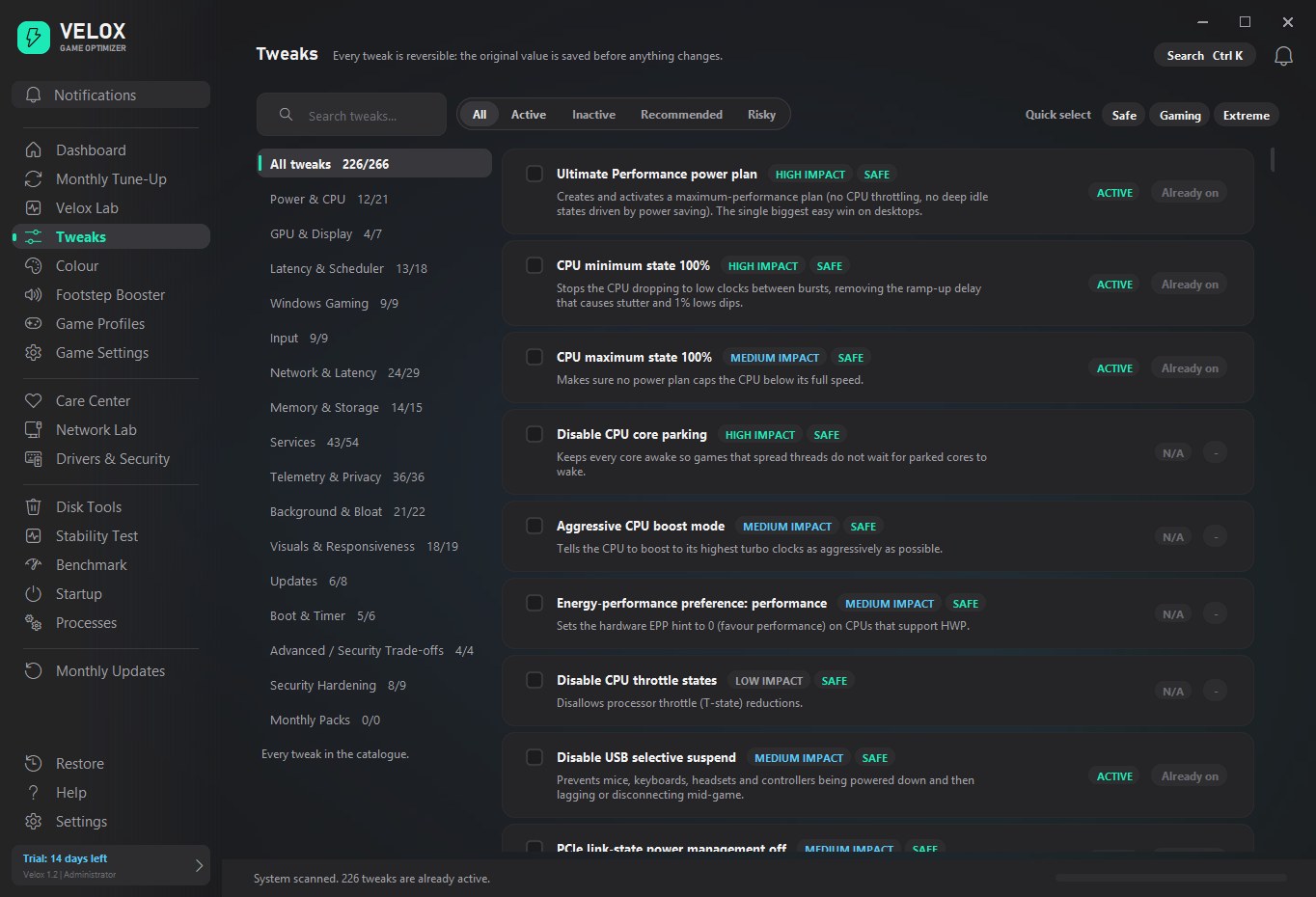The width and height of the screenshot is (1316, 897).
Task: Check the Disable USB selective suspend checkbox
Action: coord(535,757)
